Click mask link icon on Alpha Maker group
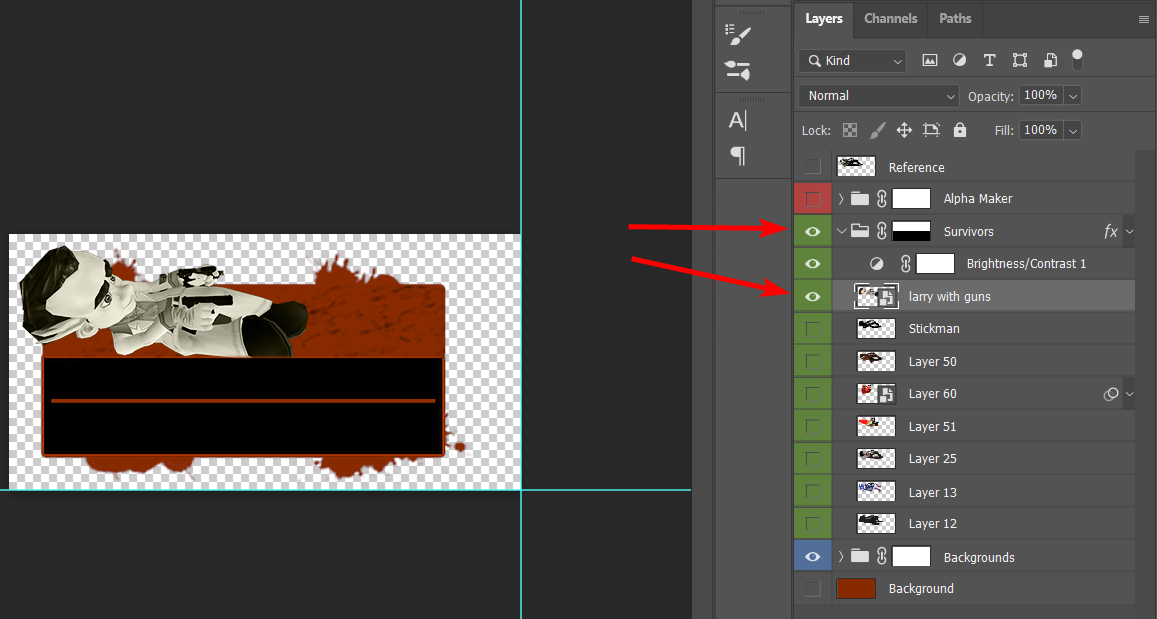 (x=882, y=198)
